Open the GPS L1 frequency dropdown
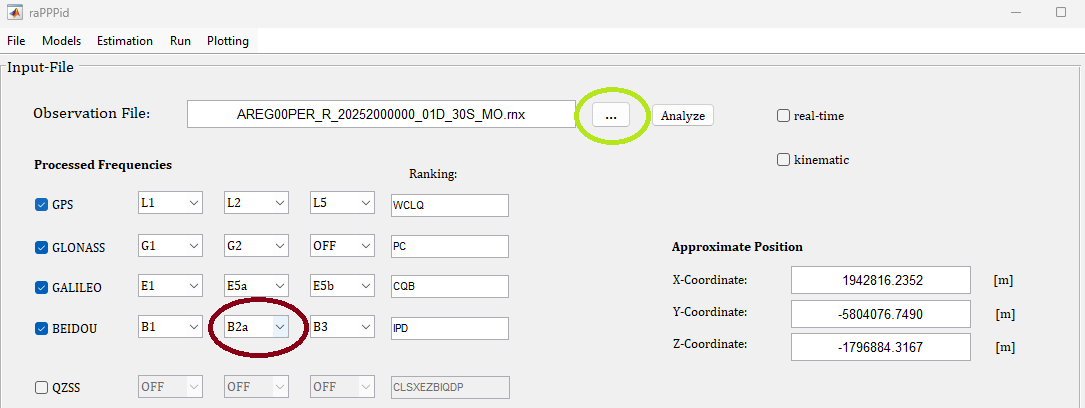The image size is (1085, 408). pos(170,203)
